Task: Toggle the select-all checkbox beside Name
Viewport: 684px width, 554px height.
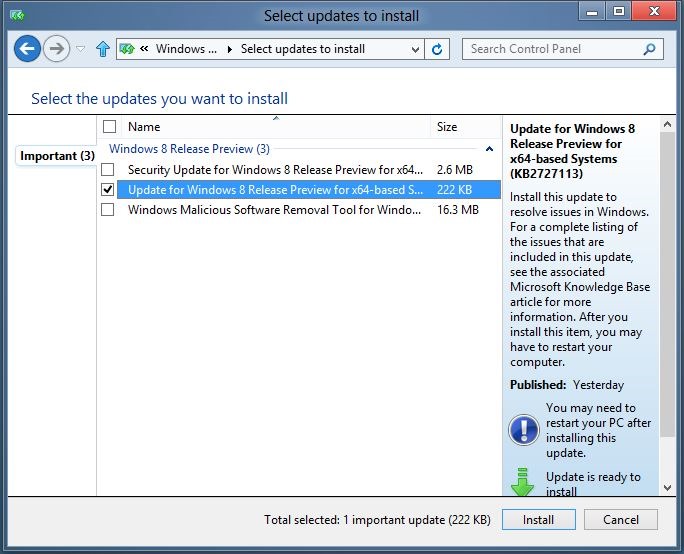Action: [x=109, y=127]
